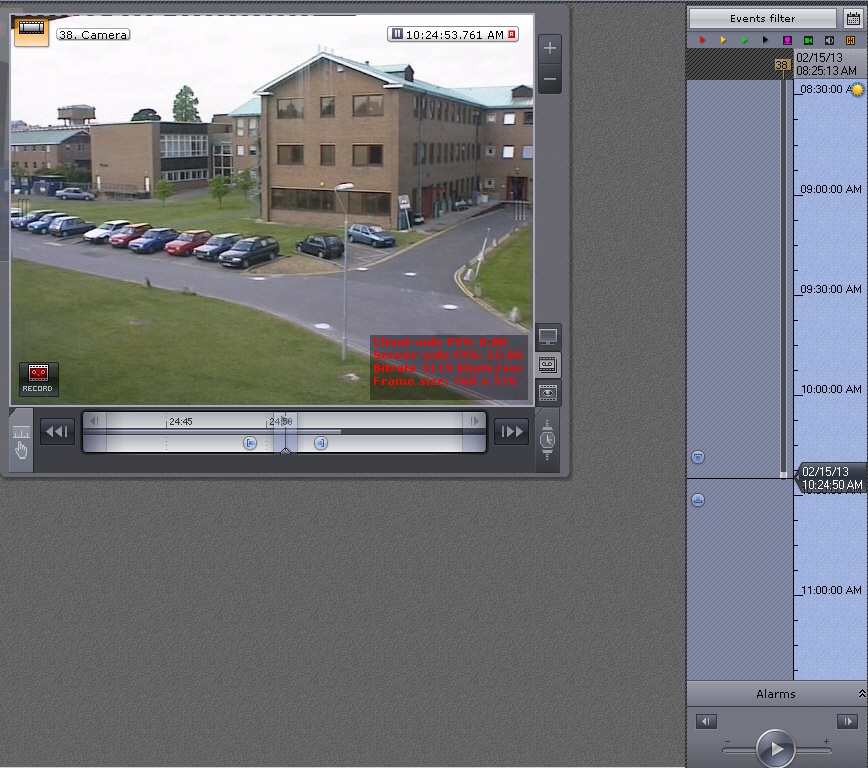Zoom out with the minus button

click(550, 79)
